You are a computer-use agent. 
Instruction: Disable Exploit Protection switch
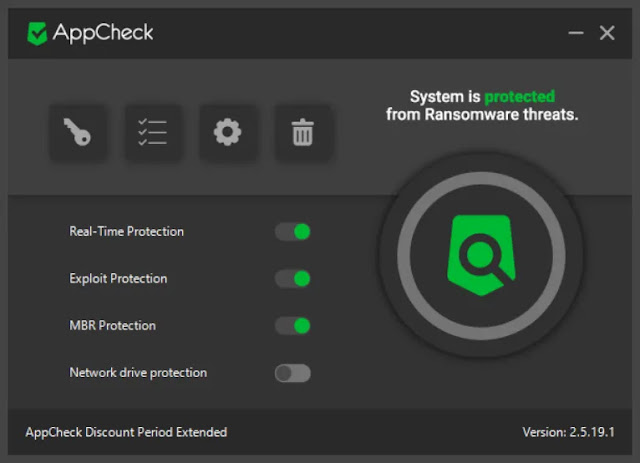tap(293, 279)
